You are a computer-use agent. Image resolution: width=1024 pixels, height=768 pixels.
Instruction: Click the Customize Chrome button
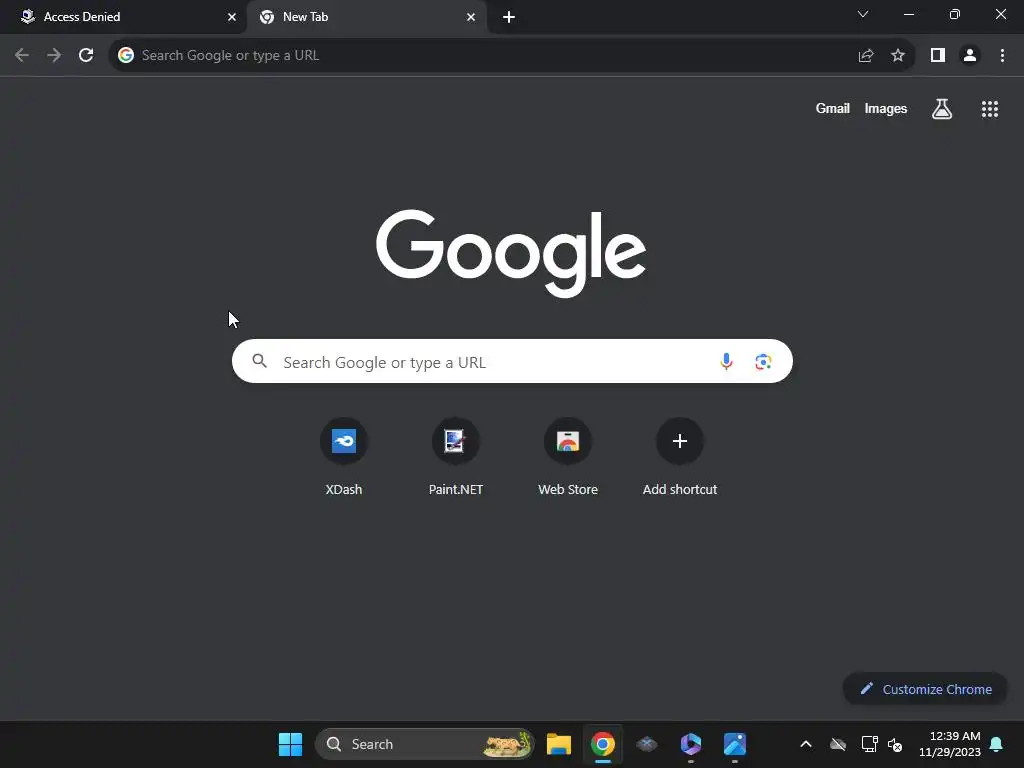(x=925, y=689)
